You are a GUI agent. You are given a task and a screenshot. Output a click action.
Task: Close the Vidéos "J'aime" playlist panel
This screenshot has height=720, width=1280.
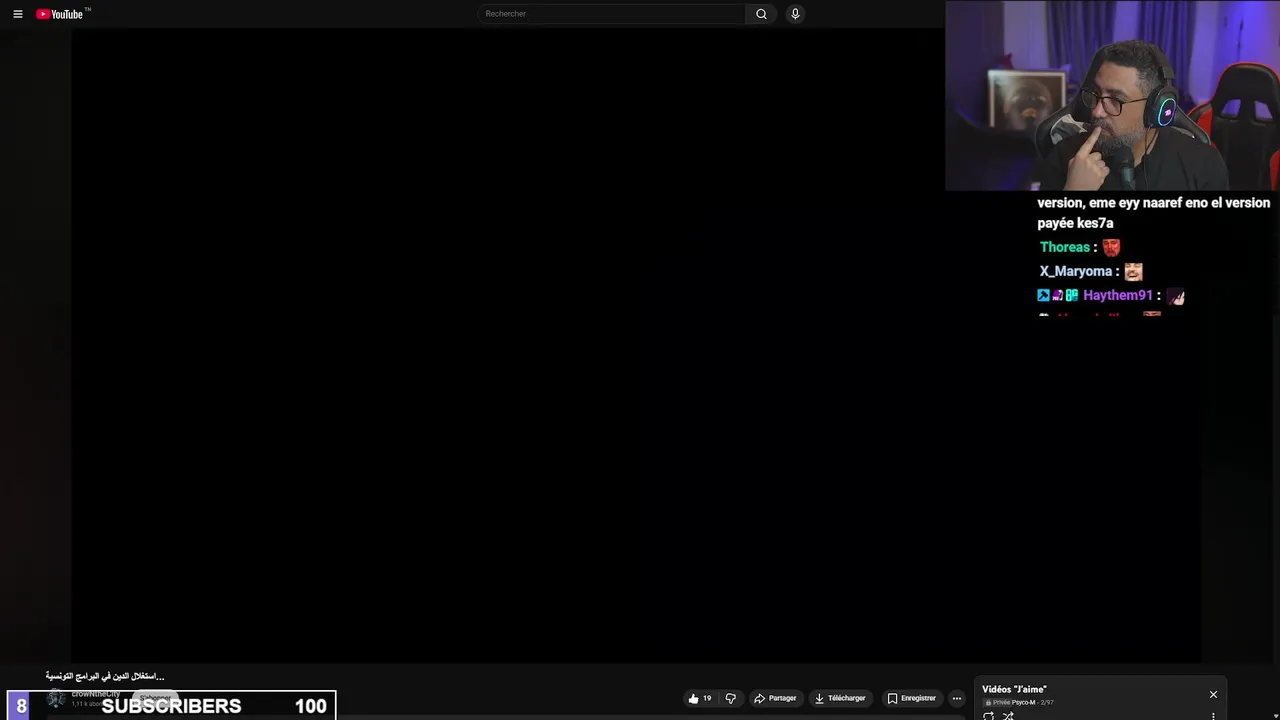[1213, 694]
